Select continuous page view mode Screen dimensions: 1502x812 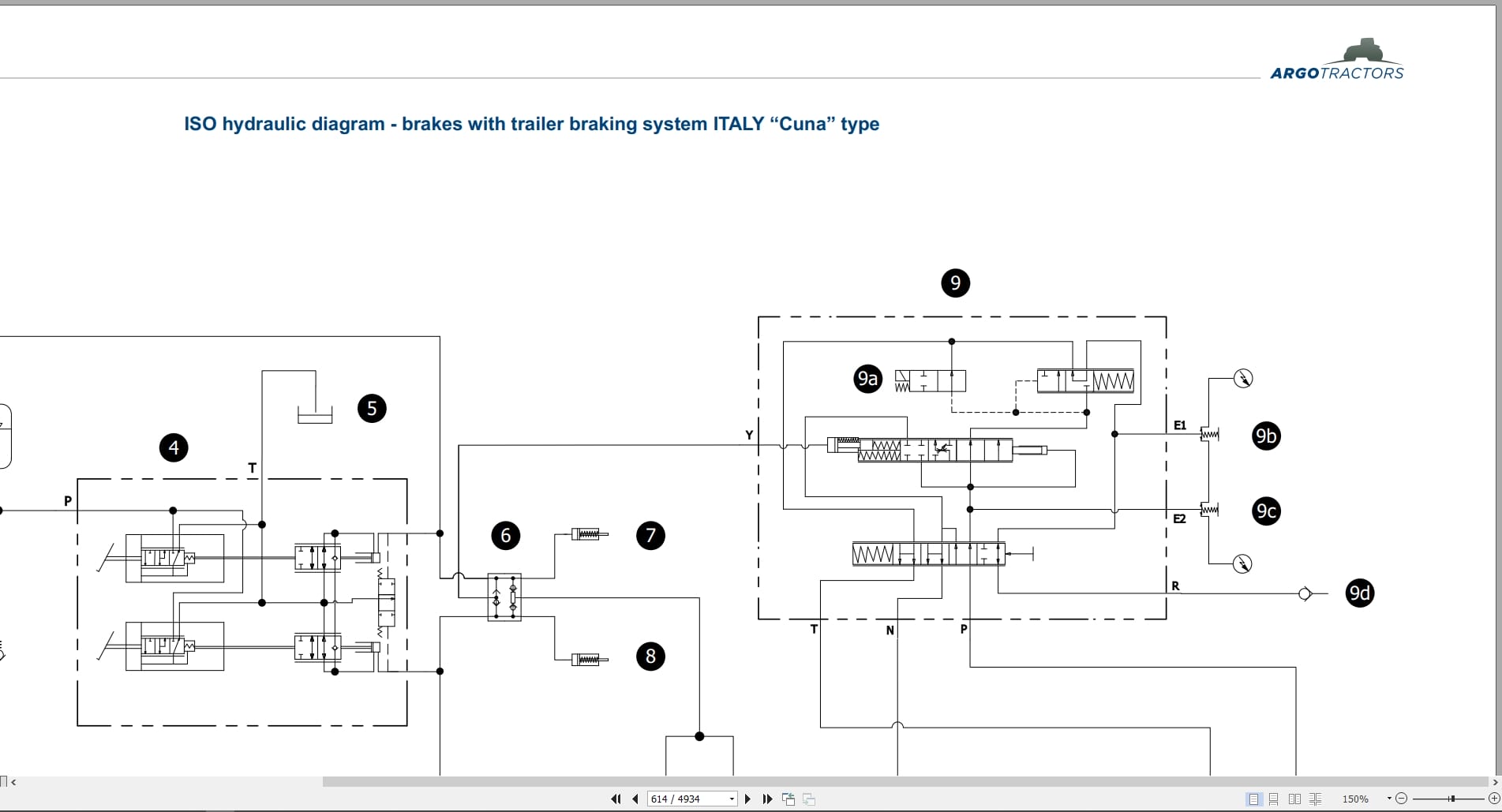click(1274, 799)
